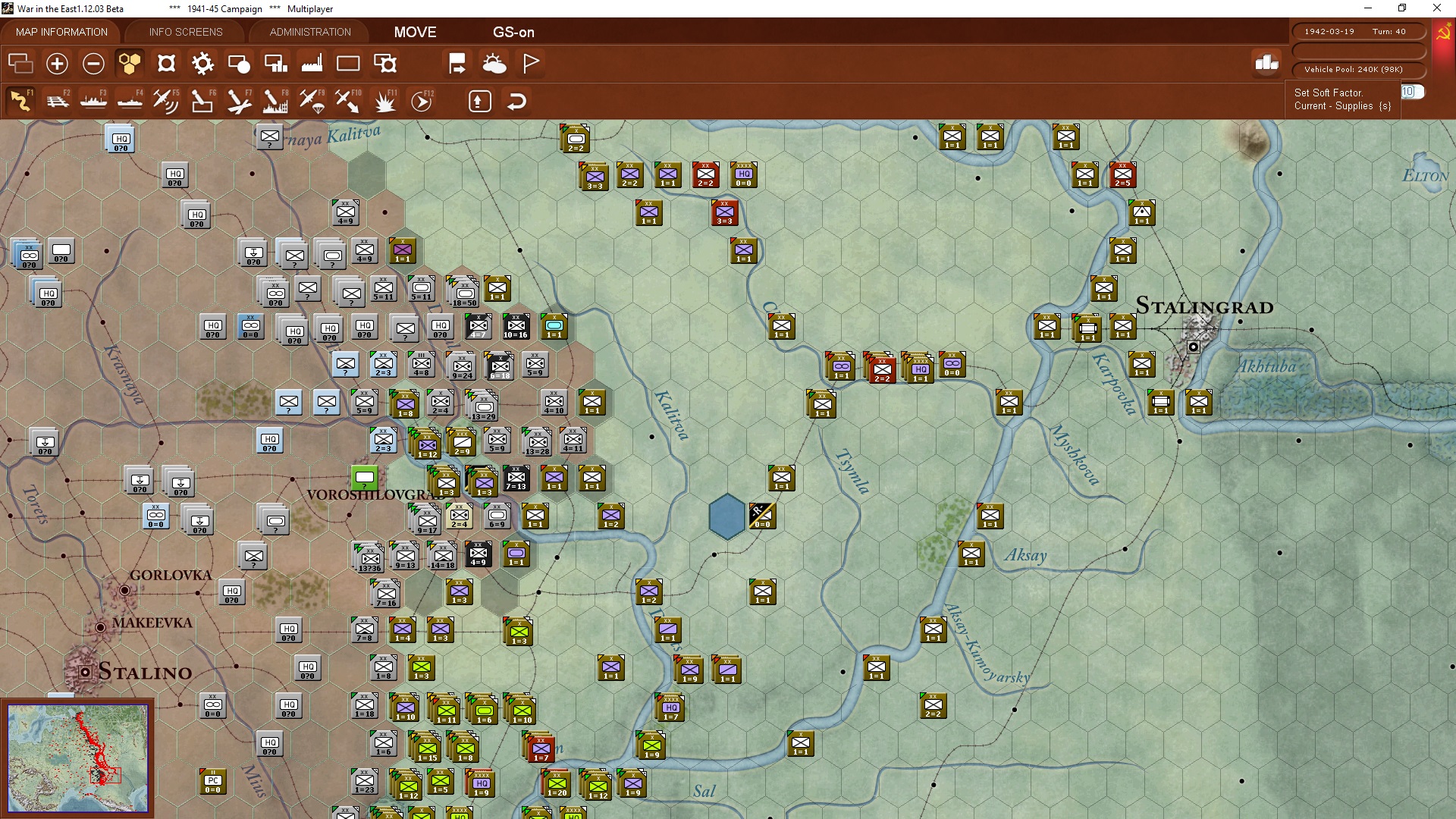The width and height of the screenshot is (1456, 819).
Task: Select the F10 air transfer icon
Action: click(x=348, y=101)
